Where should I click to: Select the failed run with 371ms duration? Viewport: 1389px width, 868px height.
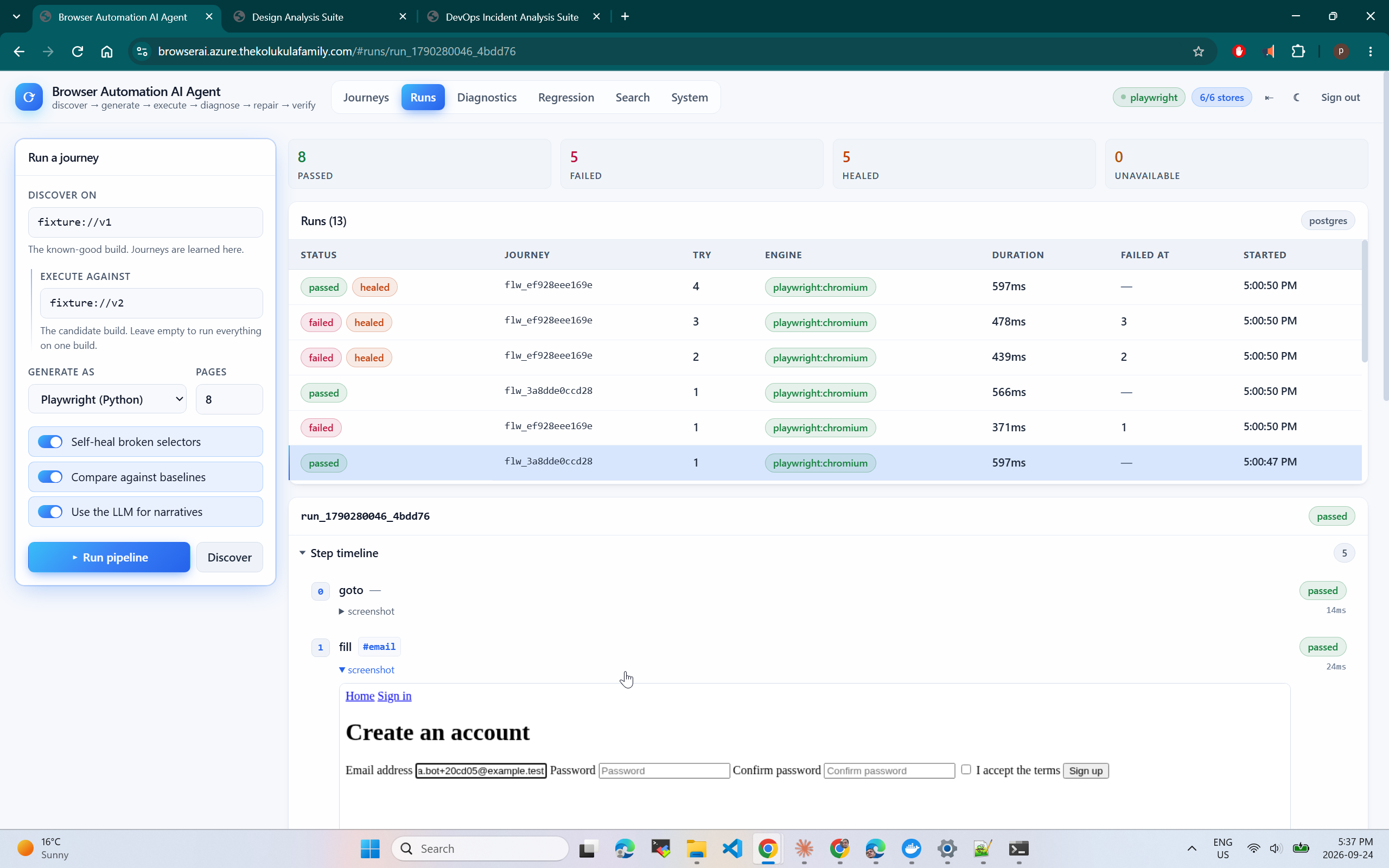pos(825,427)
